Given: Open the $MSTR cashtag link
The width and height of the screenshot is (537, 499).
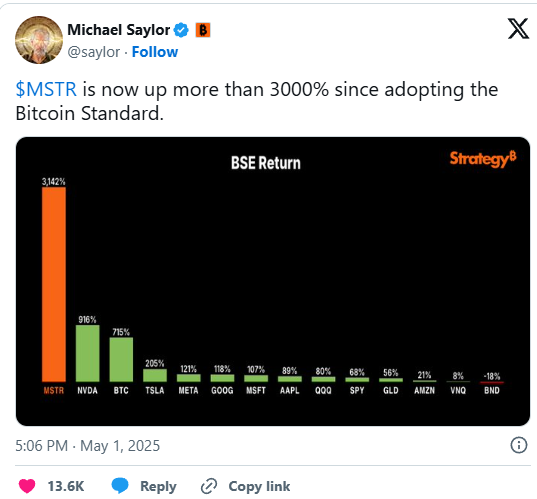Looking at the screenshot, I should pyautogui.click(x=46, y=89).
